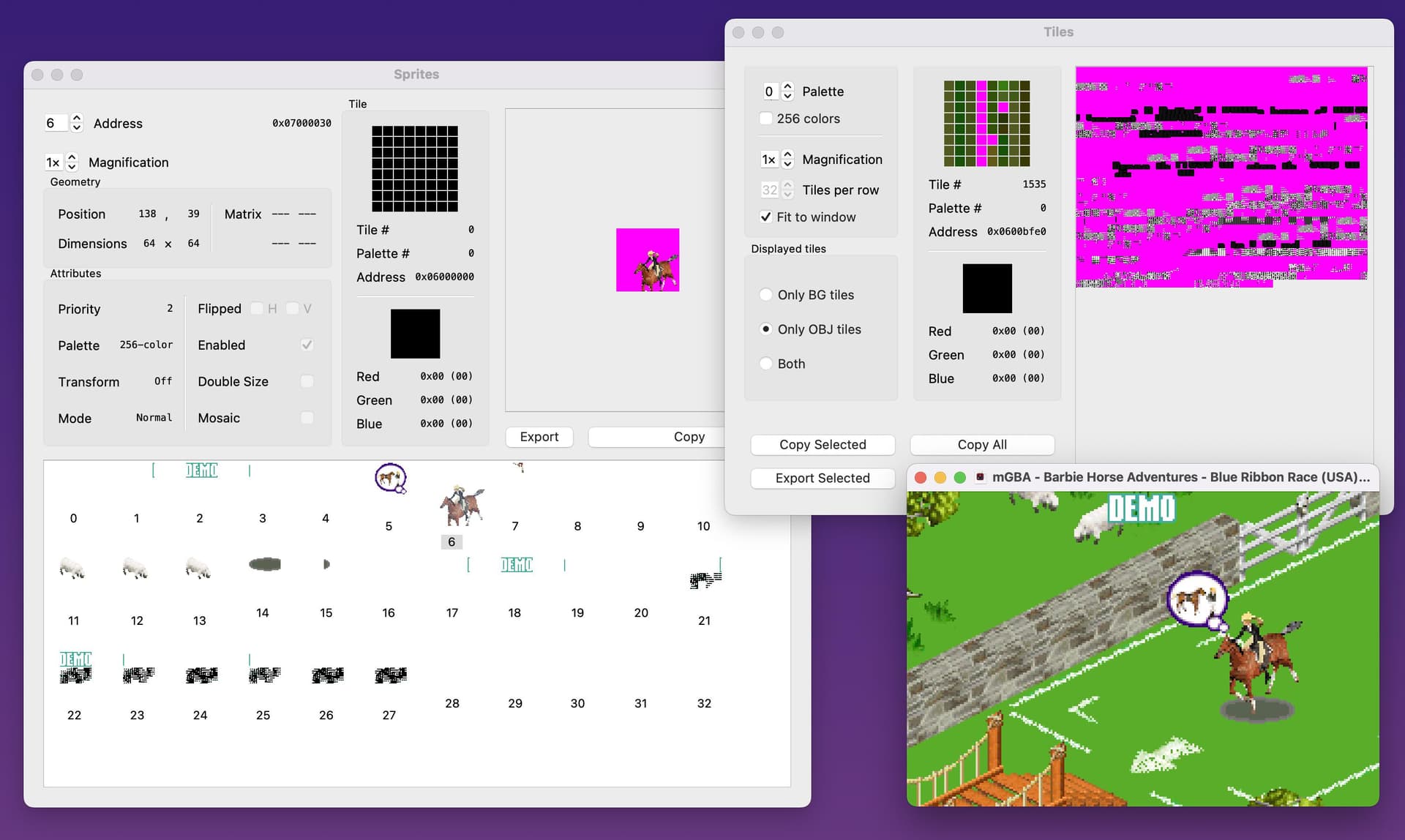This screenshot has width=1405, height=840.
Task: Click the Copy Selected button
Action: coord(823,445)
